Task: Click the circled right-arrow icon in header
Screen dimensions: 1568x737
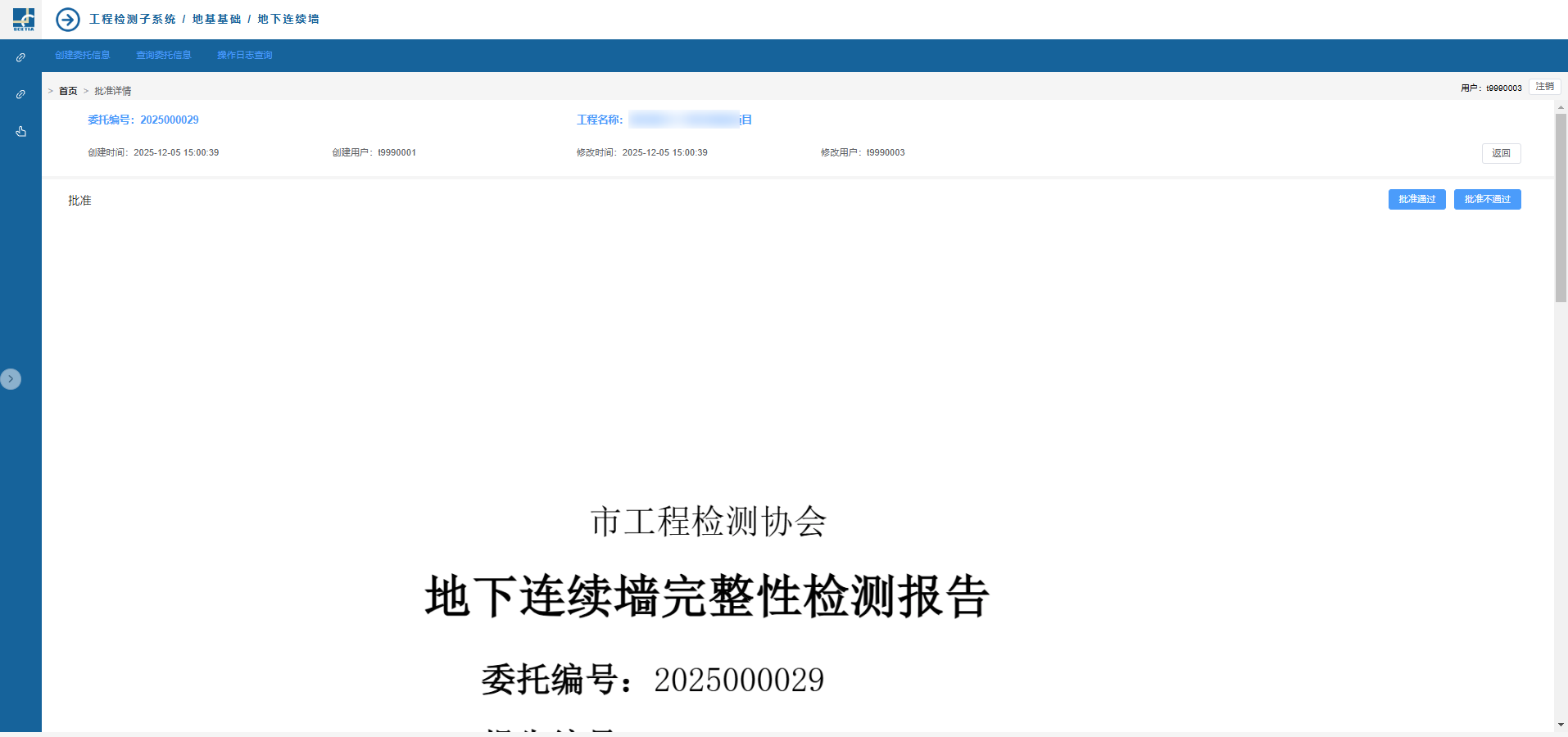Action: click(68, 20)
